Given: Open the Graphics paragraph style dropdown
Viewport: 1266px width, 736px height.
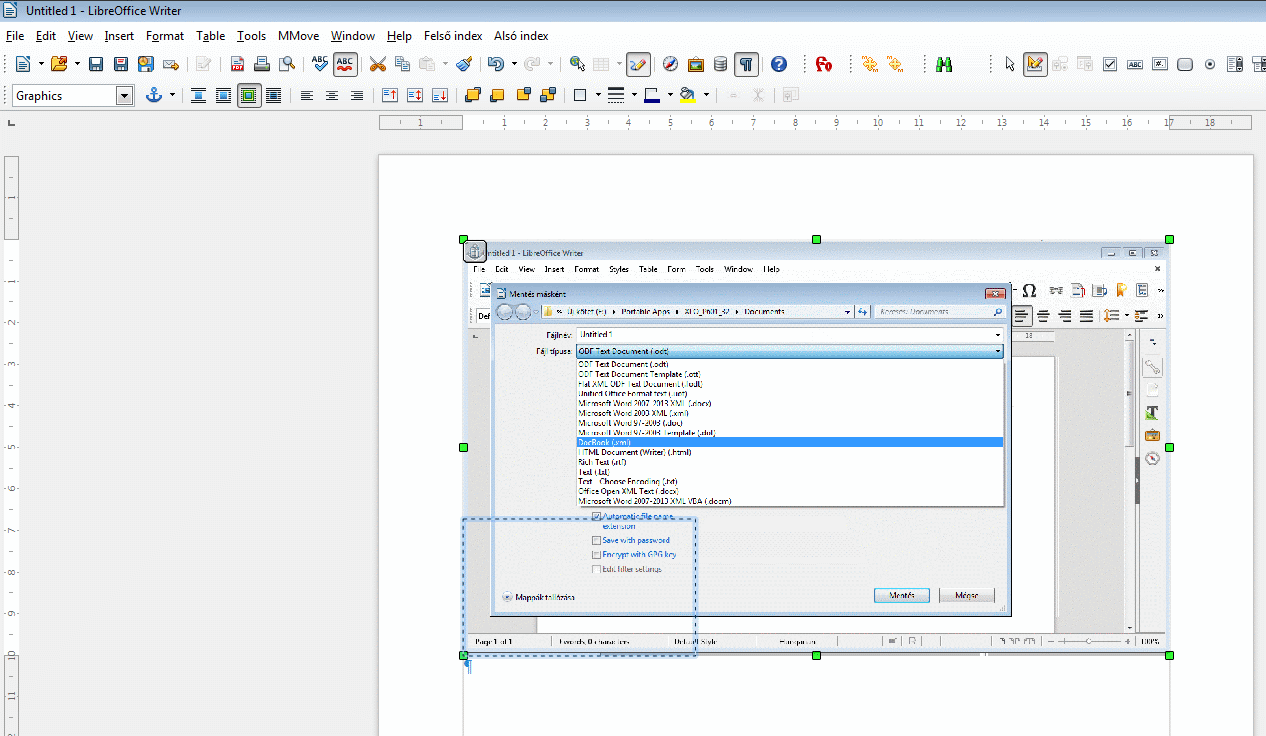Looking at the screenshot, I should (124, 96).
